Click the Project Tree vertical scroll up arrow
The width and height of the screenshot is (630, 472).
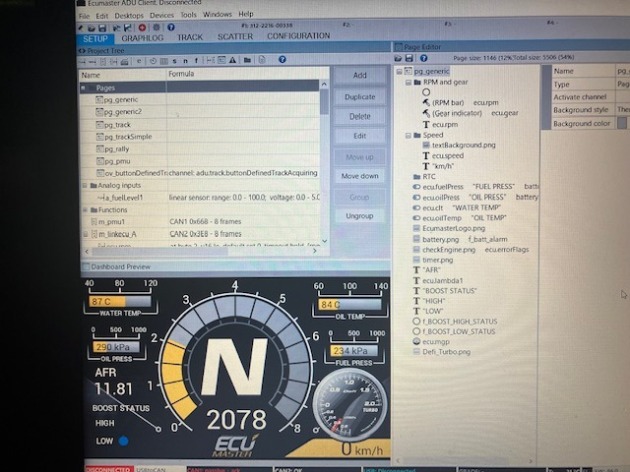(x=324, y=84)
